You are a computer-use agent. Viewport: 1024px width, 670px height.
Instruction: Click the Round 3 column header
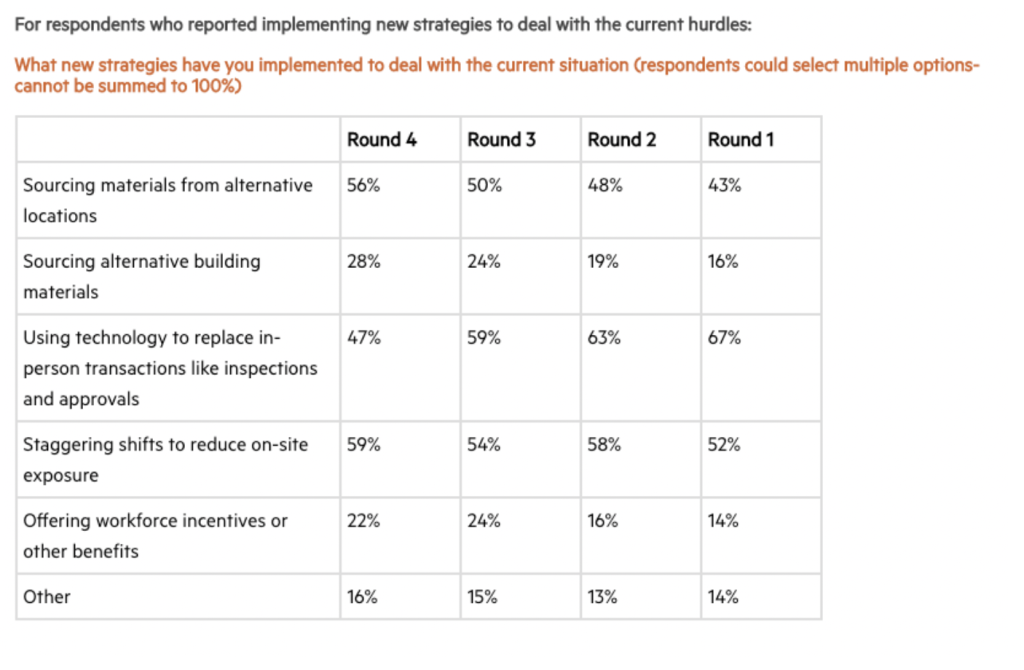(501, 140)
